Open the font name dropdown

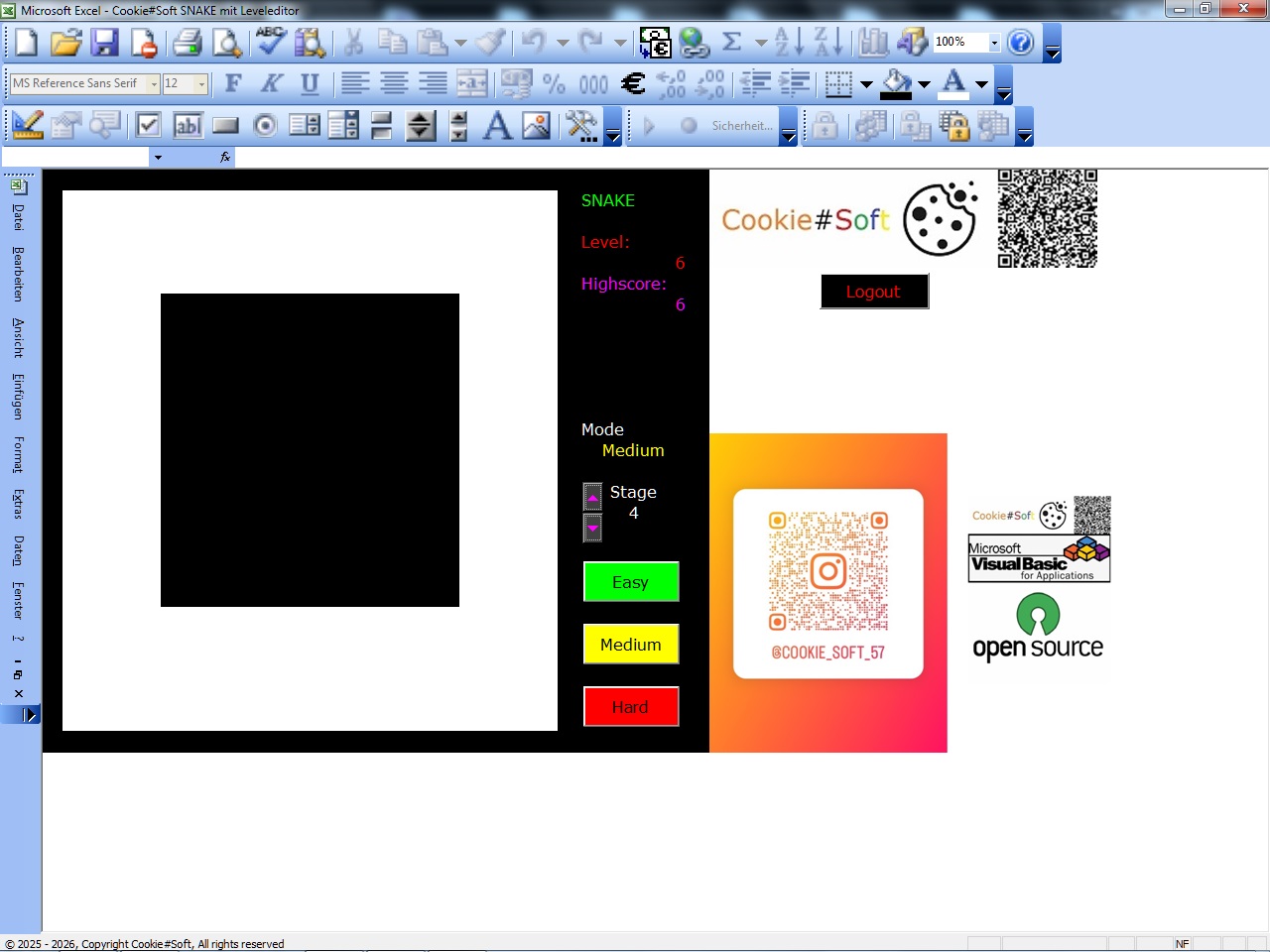tap(153, 84)
